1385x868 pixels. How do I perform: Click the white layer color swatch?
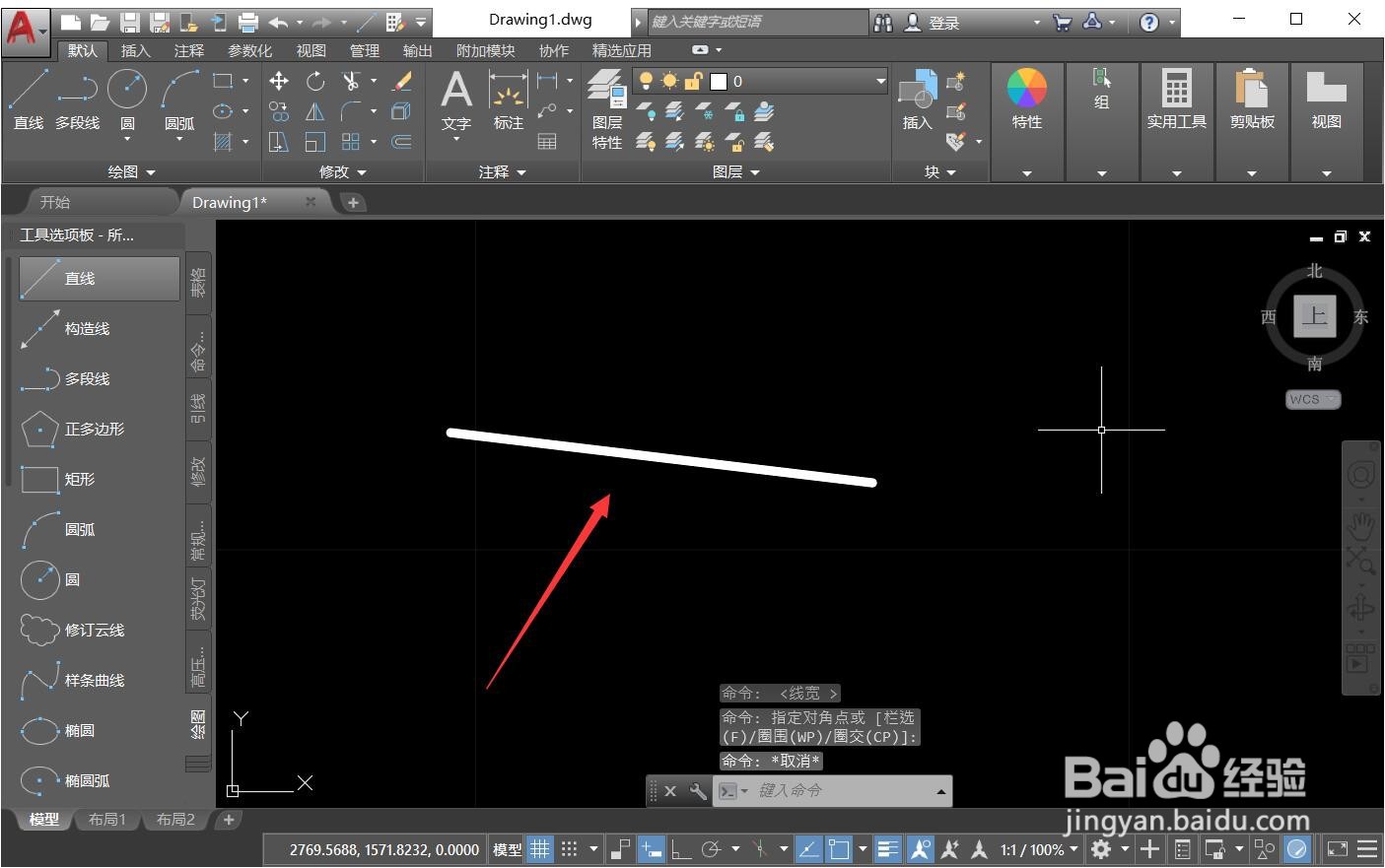click(719, 81)
